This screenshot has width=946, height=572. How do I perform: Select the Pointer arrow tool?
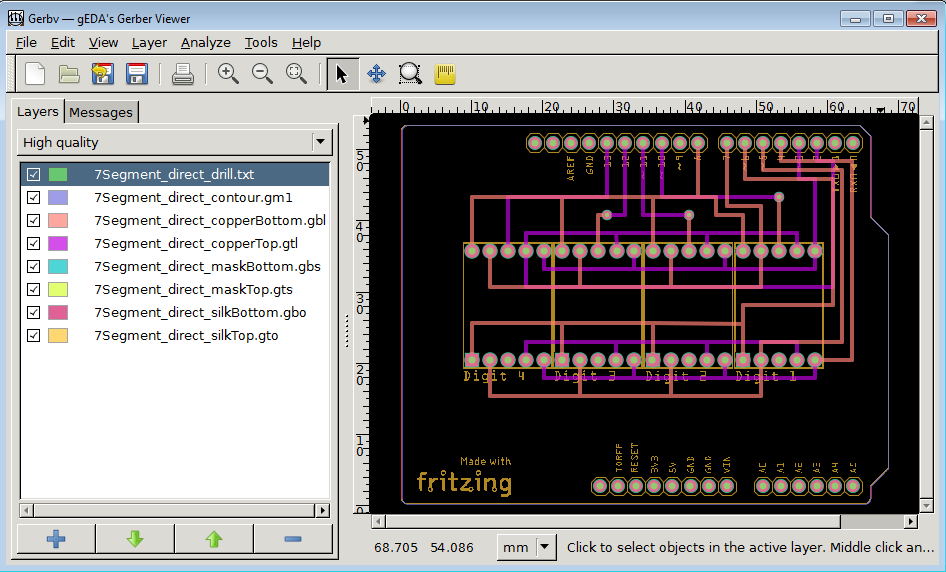pyautogui.click(x=342, y=74)
